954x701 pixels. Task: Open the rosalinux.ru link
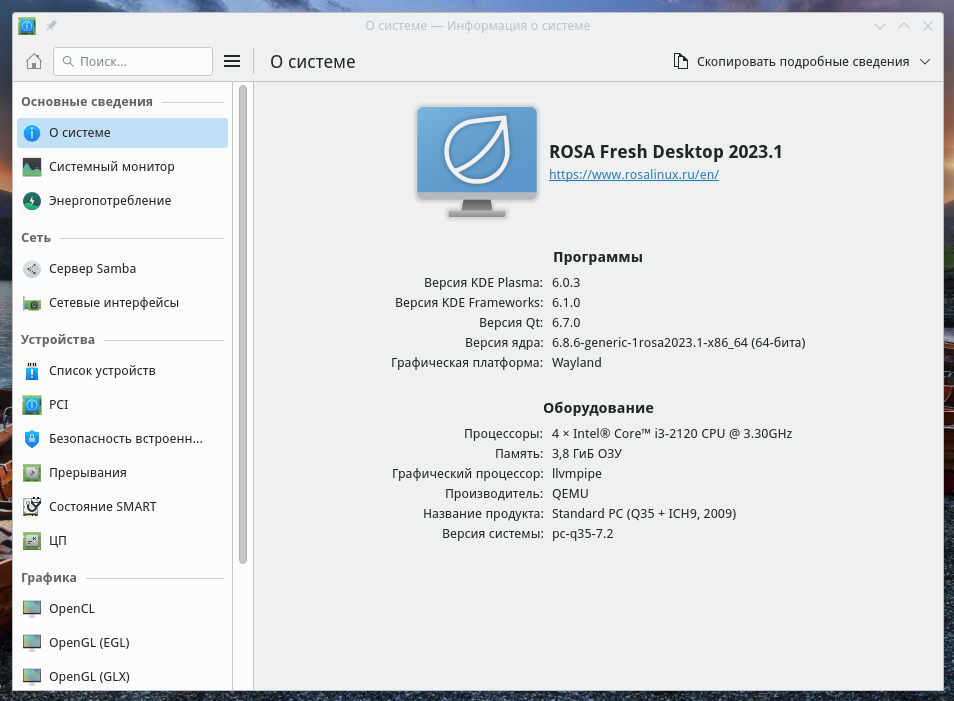633,175
